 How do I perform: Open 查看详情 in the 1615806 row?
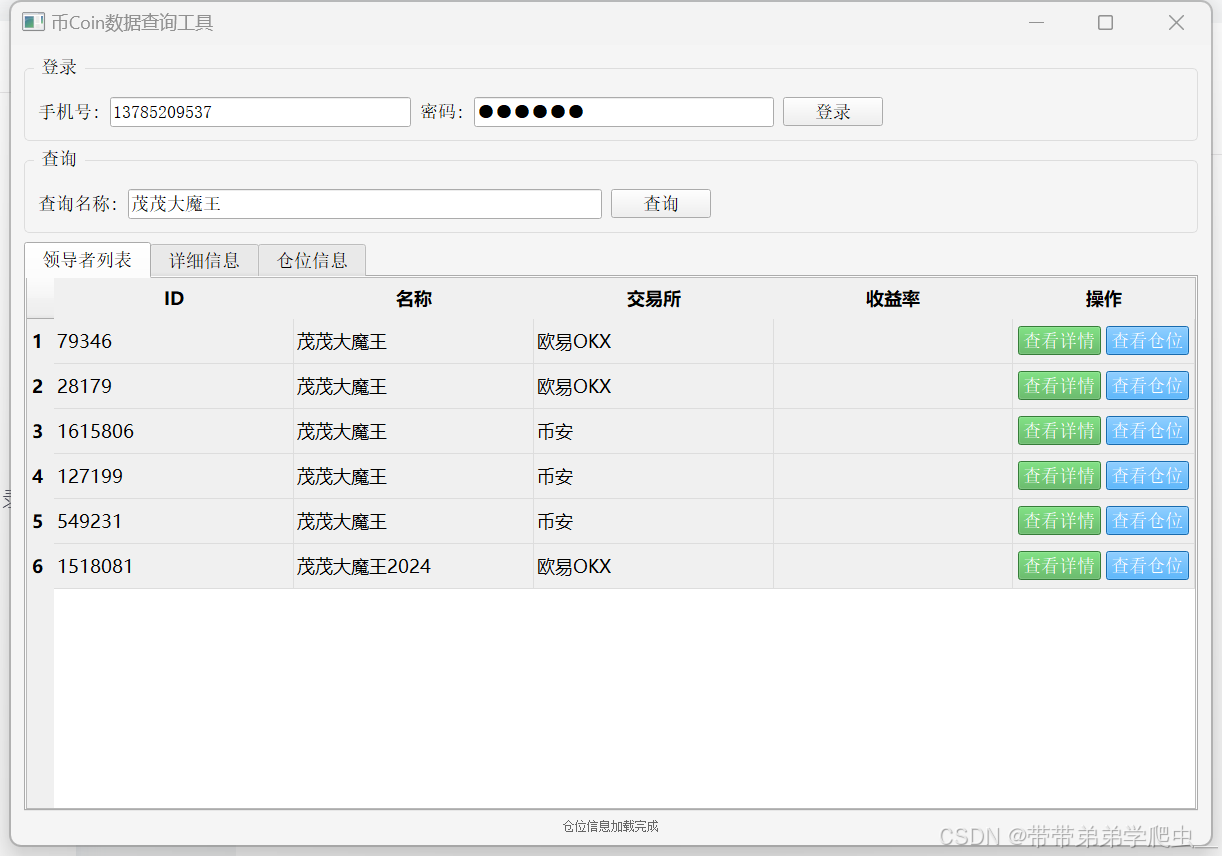(x=1059, y=431)
